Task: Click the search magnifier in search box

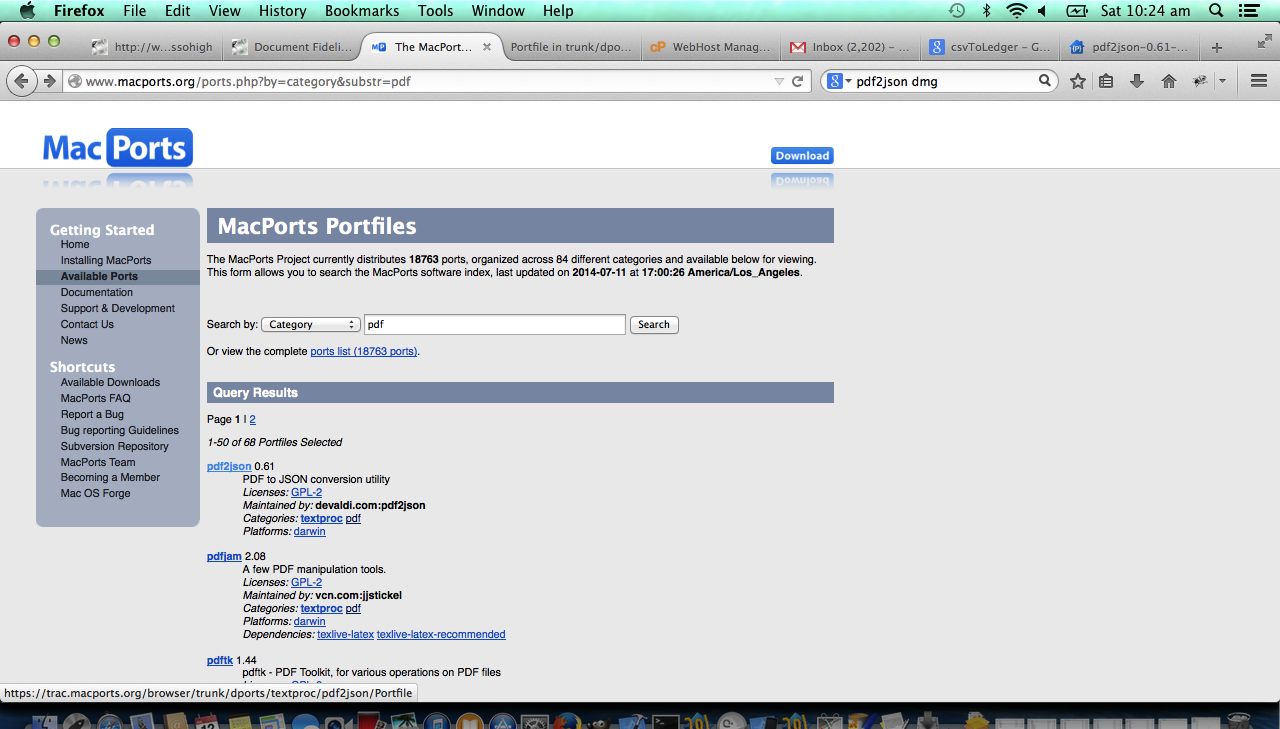Action: (1045, 81)
